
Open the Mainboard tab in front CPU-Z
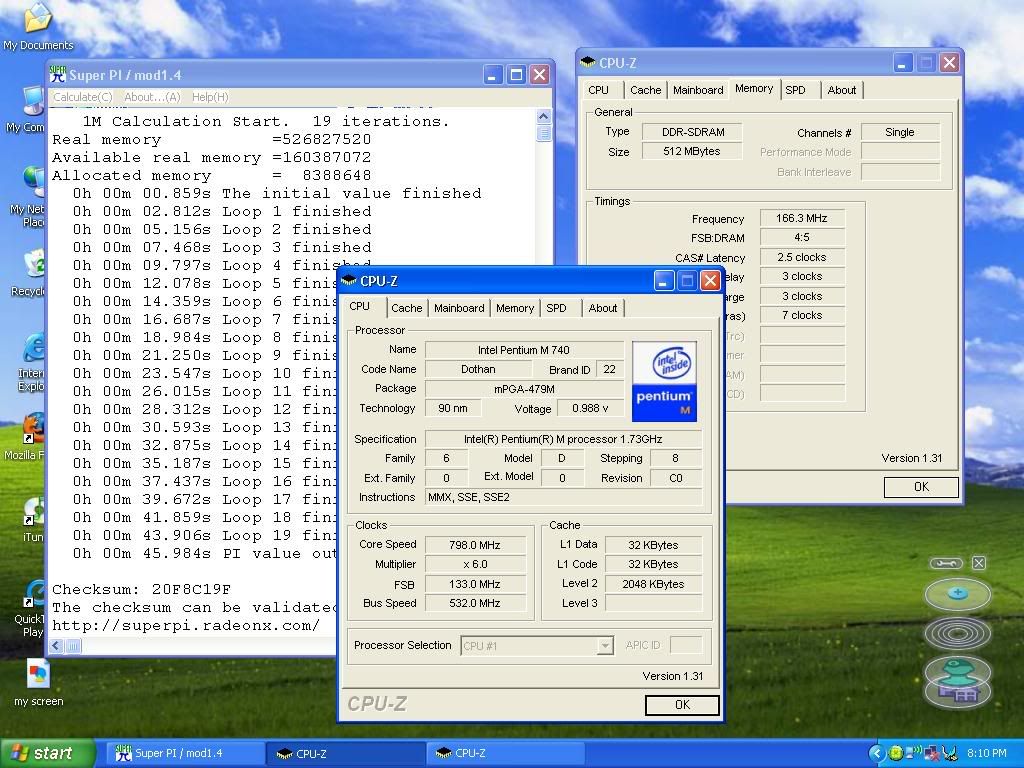(x=459, y=308)
